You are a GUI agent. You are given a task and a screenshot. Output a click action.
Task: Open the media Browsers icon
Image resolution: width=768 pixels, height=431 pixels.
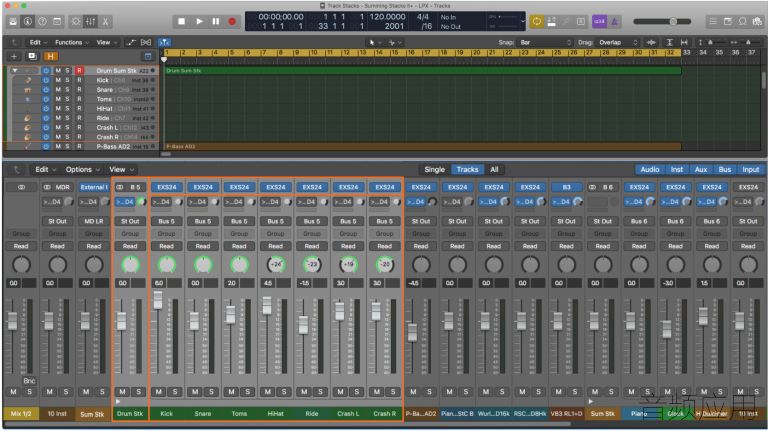tap(758, 22)
